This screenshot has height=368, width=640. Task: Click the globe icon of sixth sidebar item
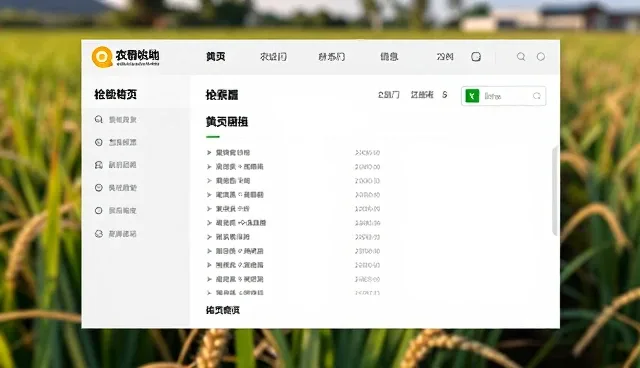click(x=99, y=234)
